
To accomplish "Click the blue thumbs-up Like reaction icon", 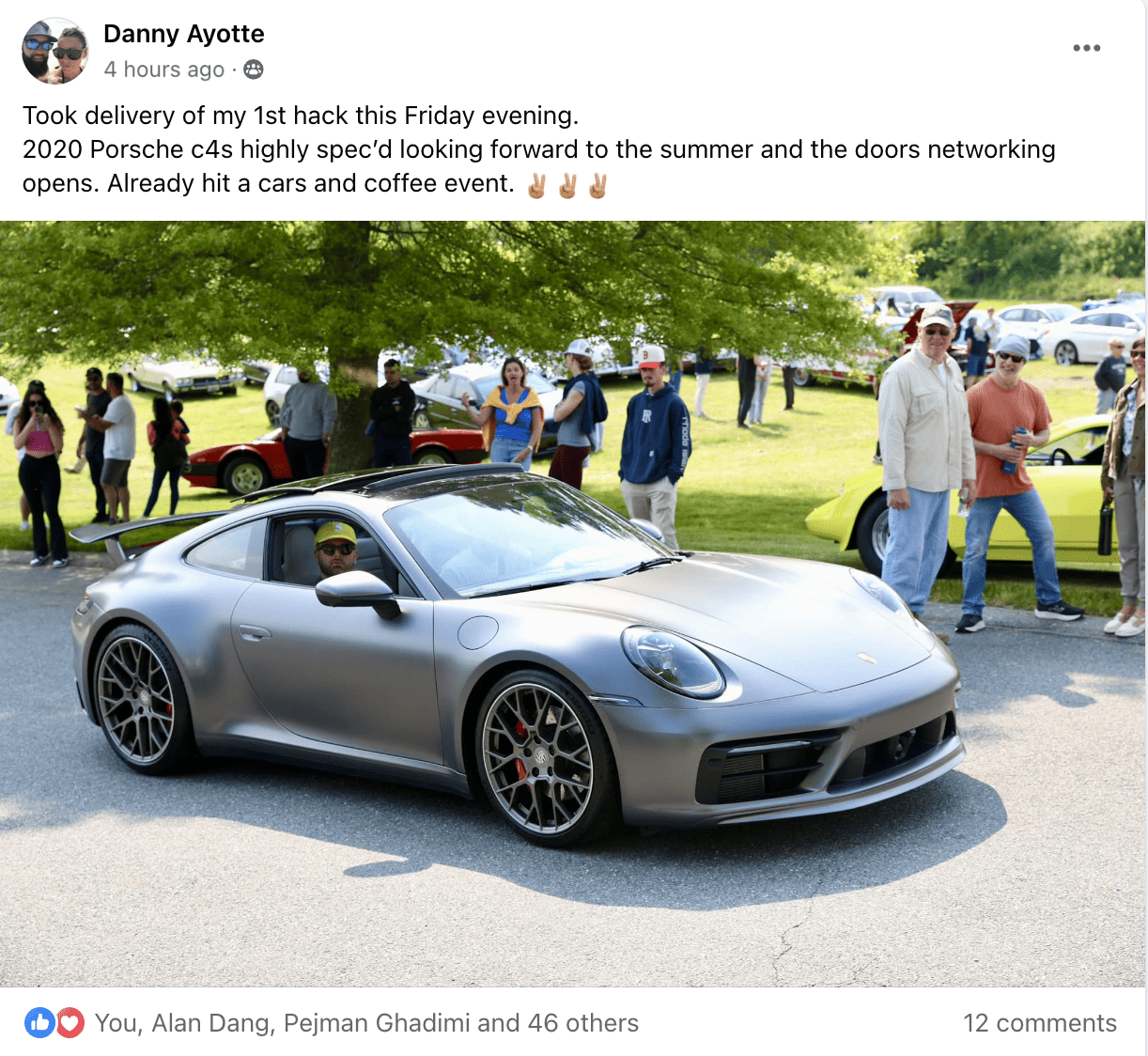I will point(39,1023).
